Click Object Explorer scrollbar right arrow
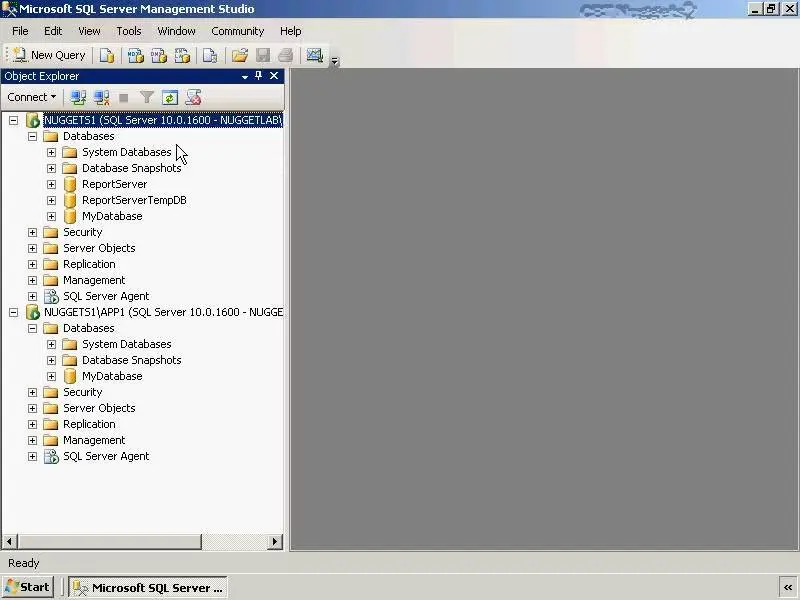Viewport: 800px width, 600px height. [x=274, y=541]
